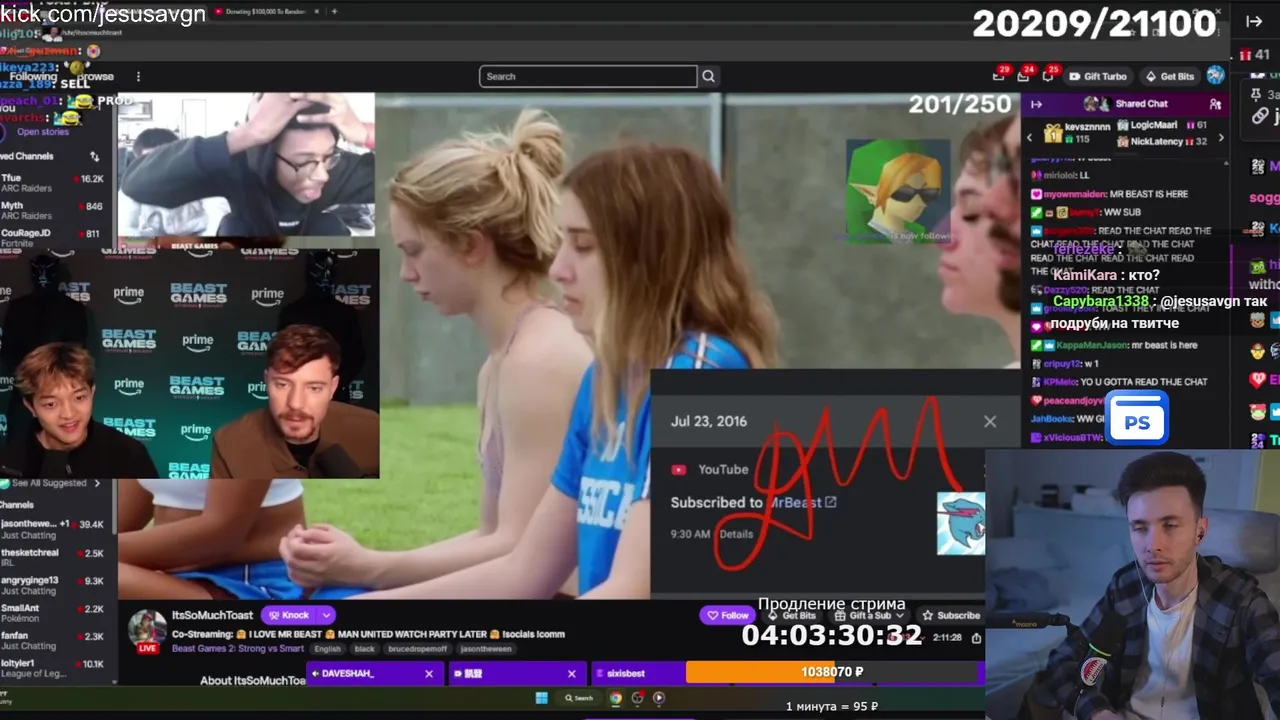
Task: Click the link chain icon in Kick panel
Action: 1259,116
